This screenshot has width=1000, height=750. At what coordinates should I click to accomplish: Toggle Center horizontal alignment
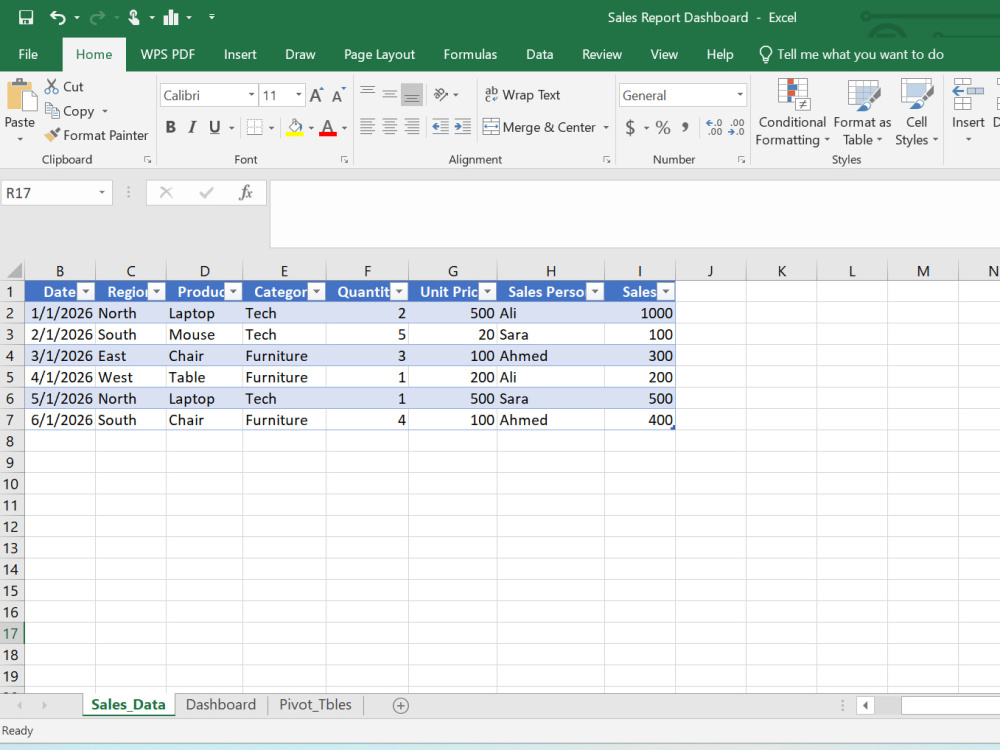[x=390, y=126]
